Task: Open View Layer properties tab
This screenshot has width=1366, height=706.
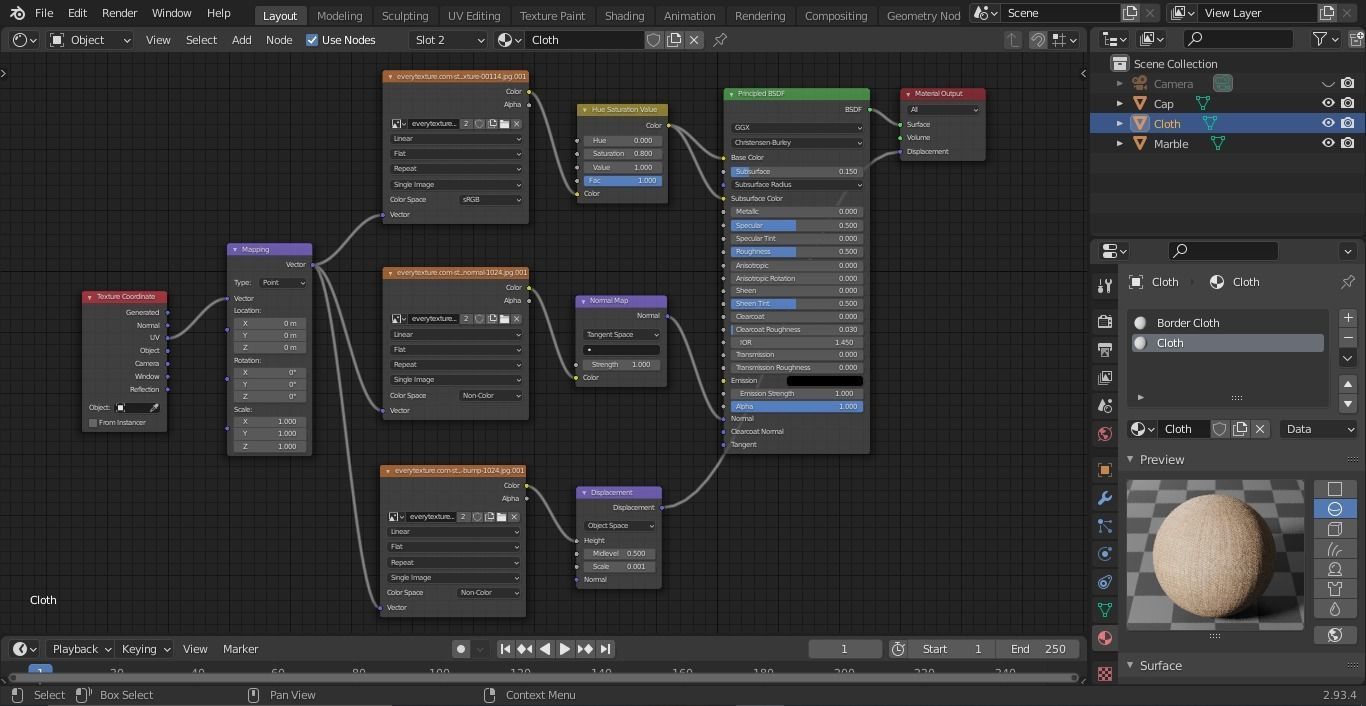Action: click(1105, 378)
